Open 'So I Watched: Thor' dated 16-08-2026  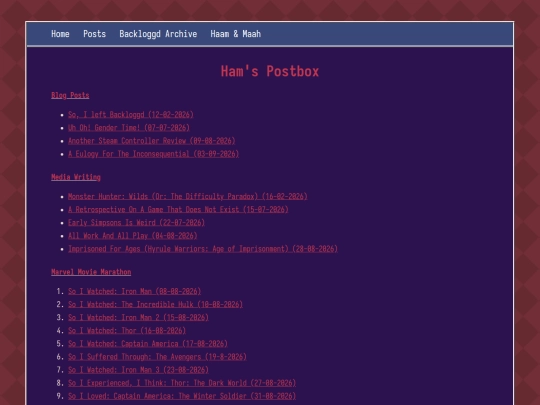click(127, 331)
